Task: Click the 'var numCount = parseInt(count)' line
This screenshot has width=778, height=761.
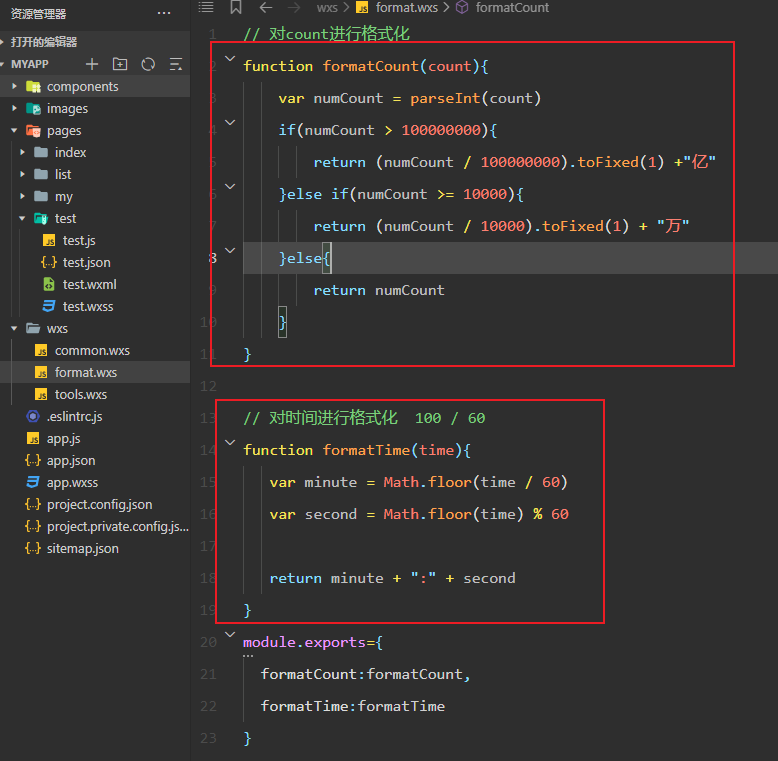Action: tap(409, 98)
